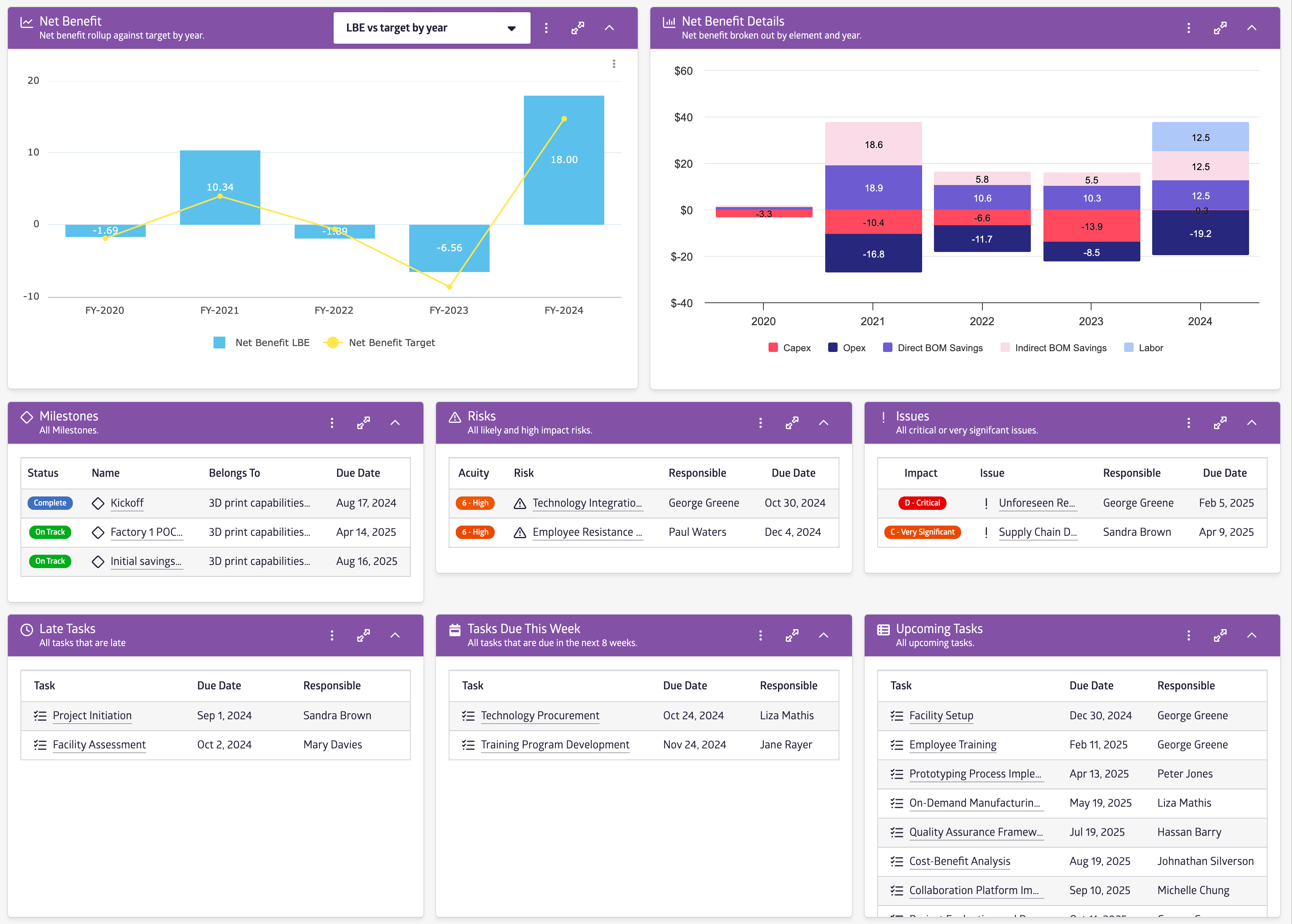Click the Issues panel three-dot menu
Screen dimensions: 1292x924
coord(1188,423)
